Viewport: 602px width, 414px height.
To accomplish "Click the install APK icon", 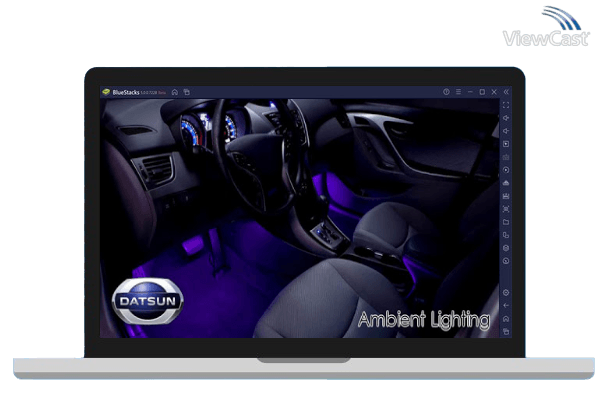I will tap(506, 183).
